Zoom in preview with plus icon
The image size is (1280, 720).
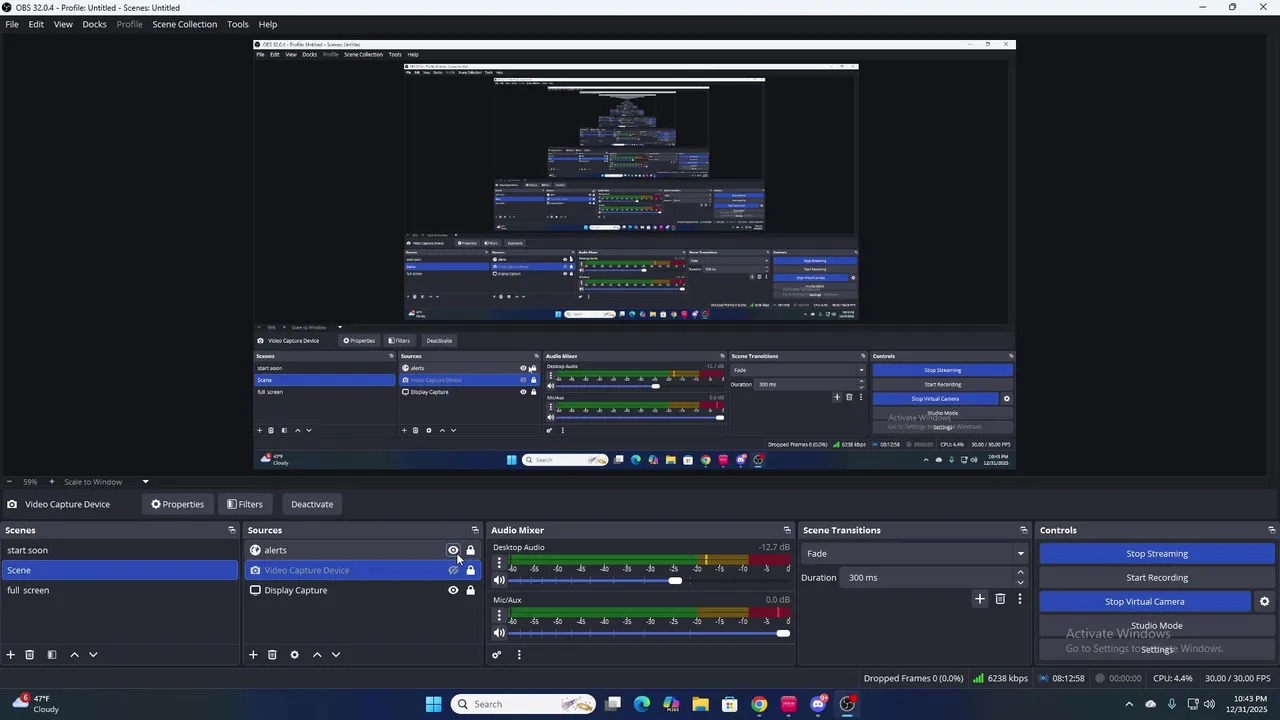click(x=52, y=482)
